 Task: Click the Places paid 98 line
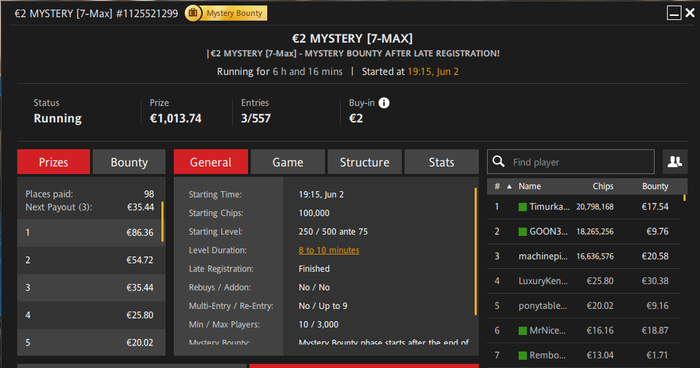point(89,194)
